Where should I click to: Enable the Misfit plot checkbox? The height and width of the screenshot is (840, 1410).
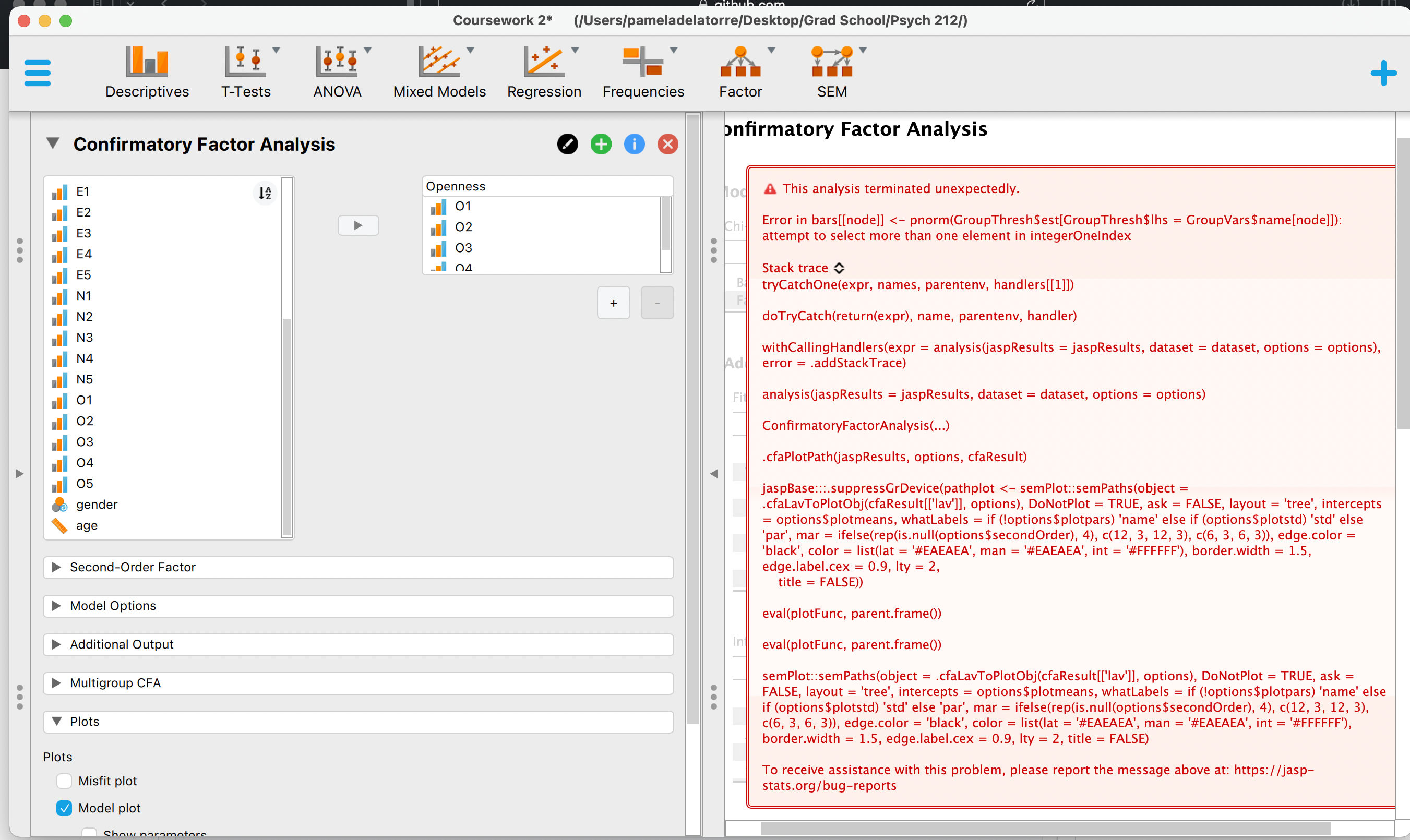(x=64, y=781)
